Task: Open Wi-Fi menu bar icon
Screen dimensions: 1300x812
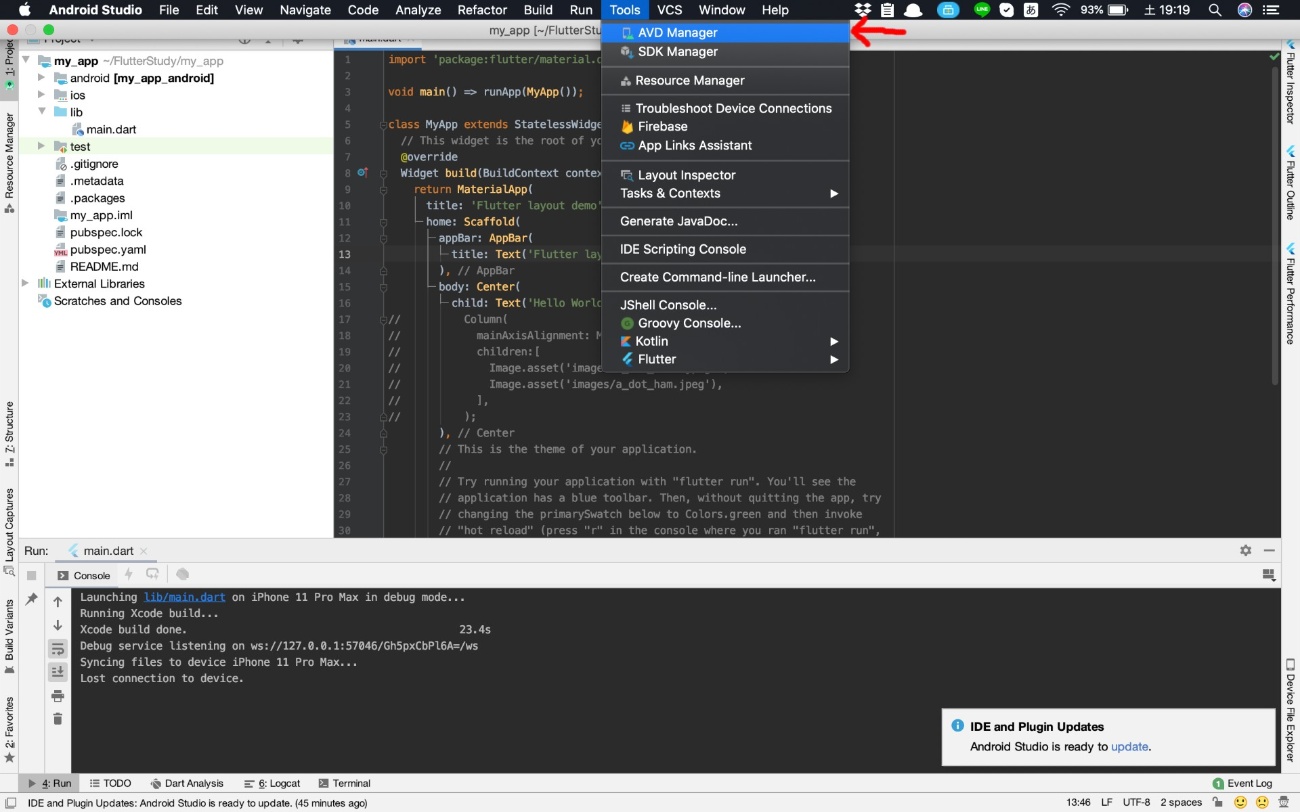Action: (x=1060, y=10)
